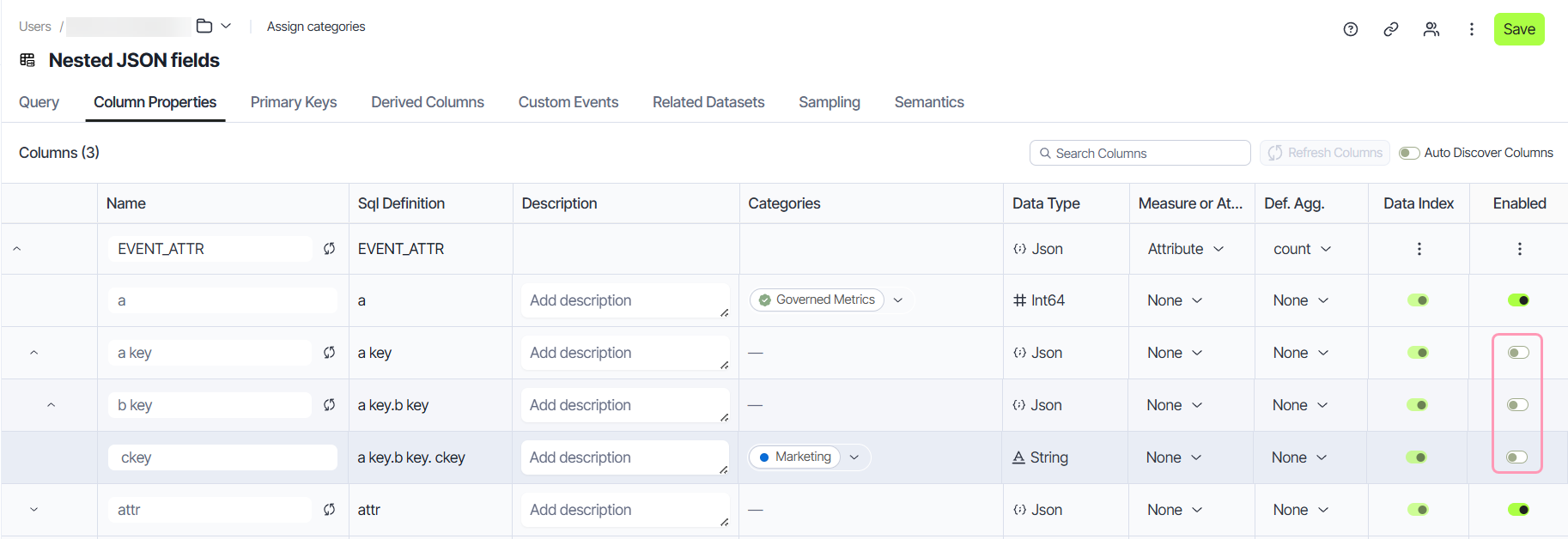Open breadcrumb folder dropdown chevron
This screenshot has height=539, width=1568.
click(x=226, y=26)
